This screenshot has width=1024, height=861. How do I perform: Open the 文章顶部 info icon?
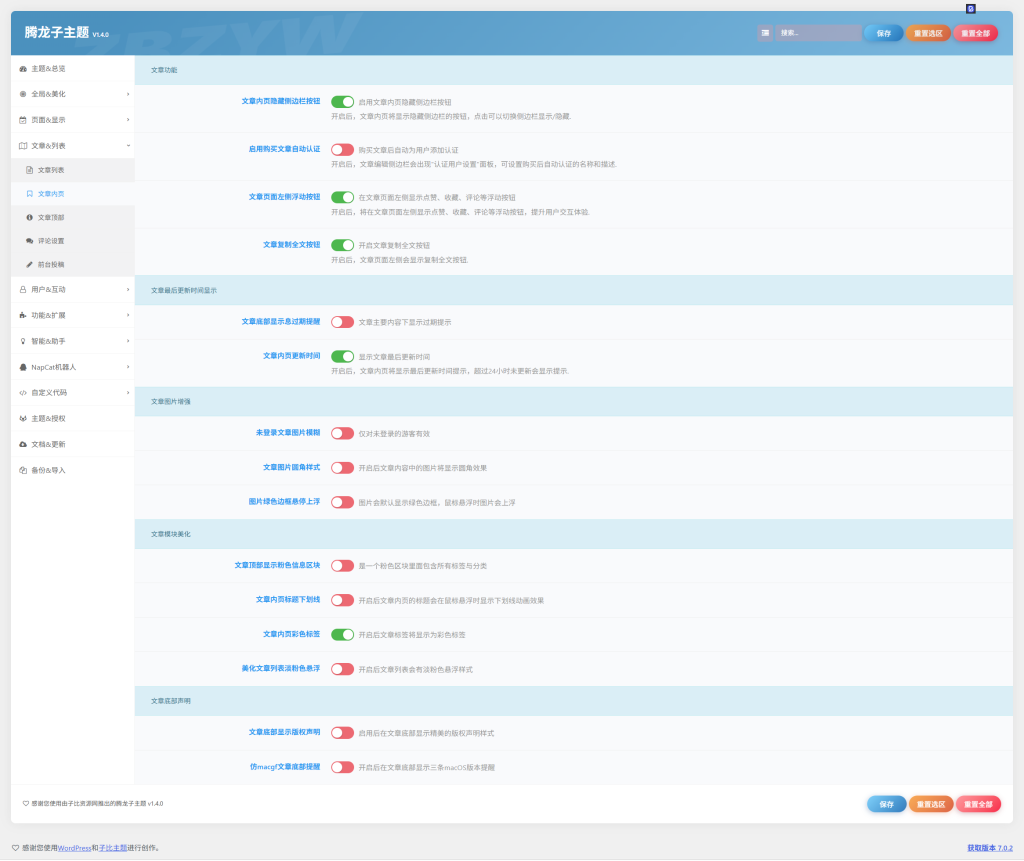coord(29,218)
